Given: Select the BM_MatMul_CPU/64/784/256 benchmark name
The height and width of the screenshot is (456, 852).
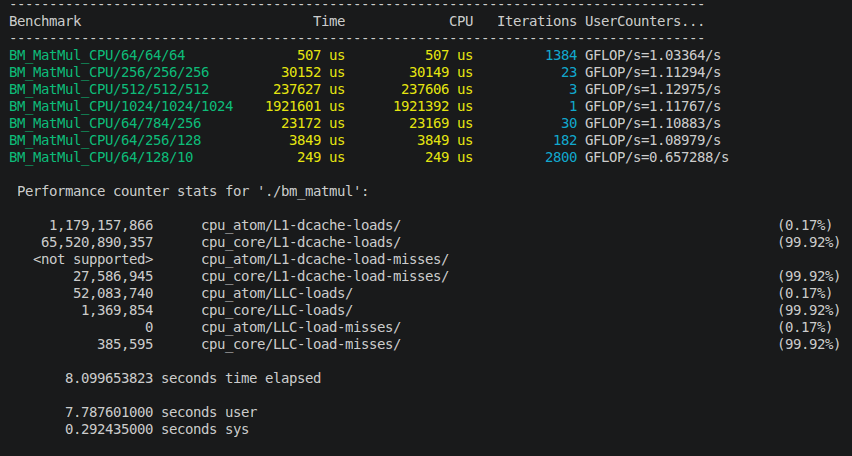Looking at the screenshot, I should click(105, 123).
